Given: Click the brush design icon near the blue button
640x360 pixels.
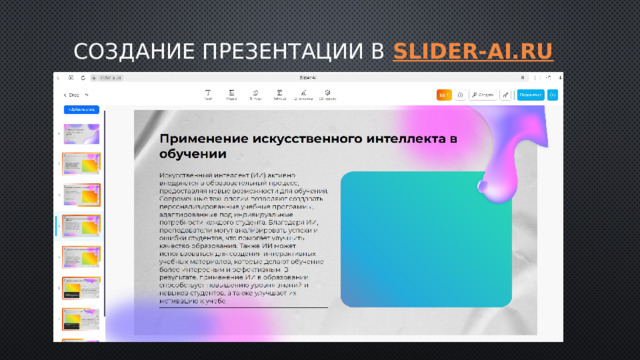Looking at the screenshot, I should click(506, 95).
